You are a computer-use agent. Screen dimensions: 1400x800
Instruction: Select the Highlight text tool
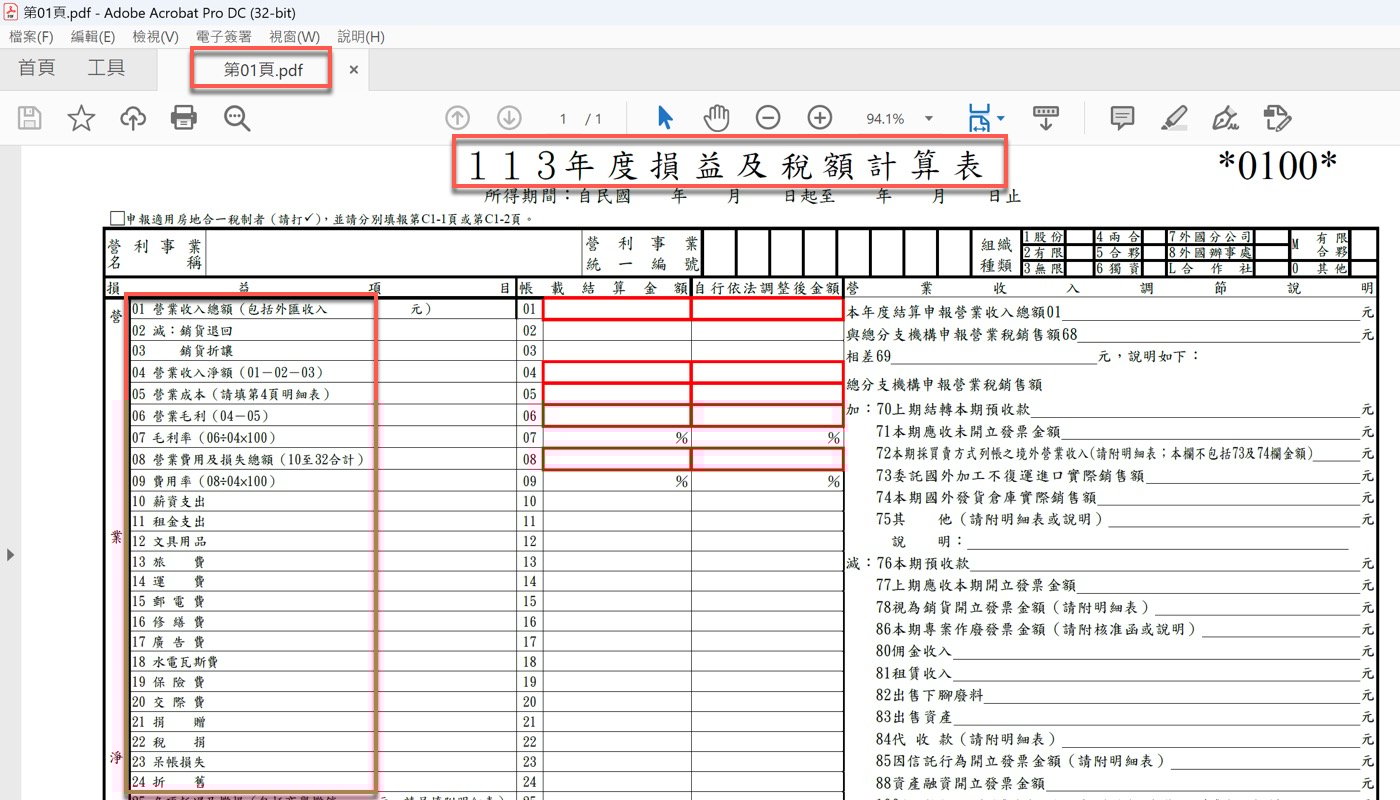[1174, 117]
